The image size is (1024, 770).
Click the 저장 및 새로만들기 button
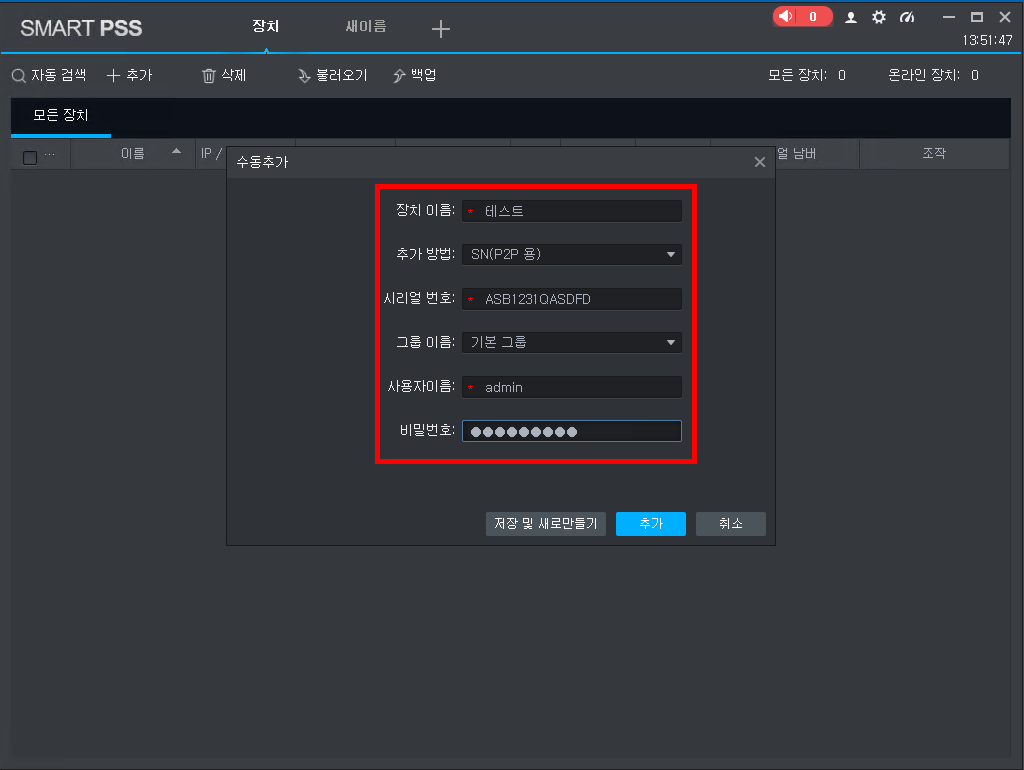tap(545, 524)
